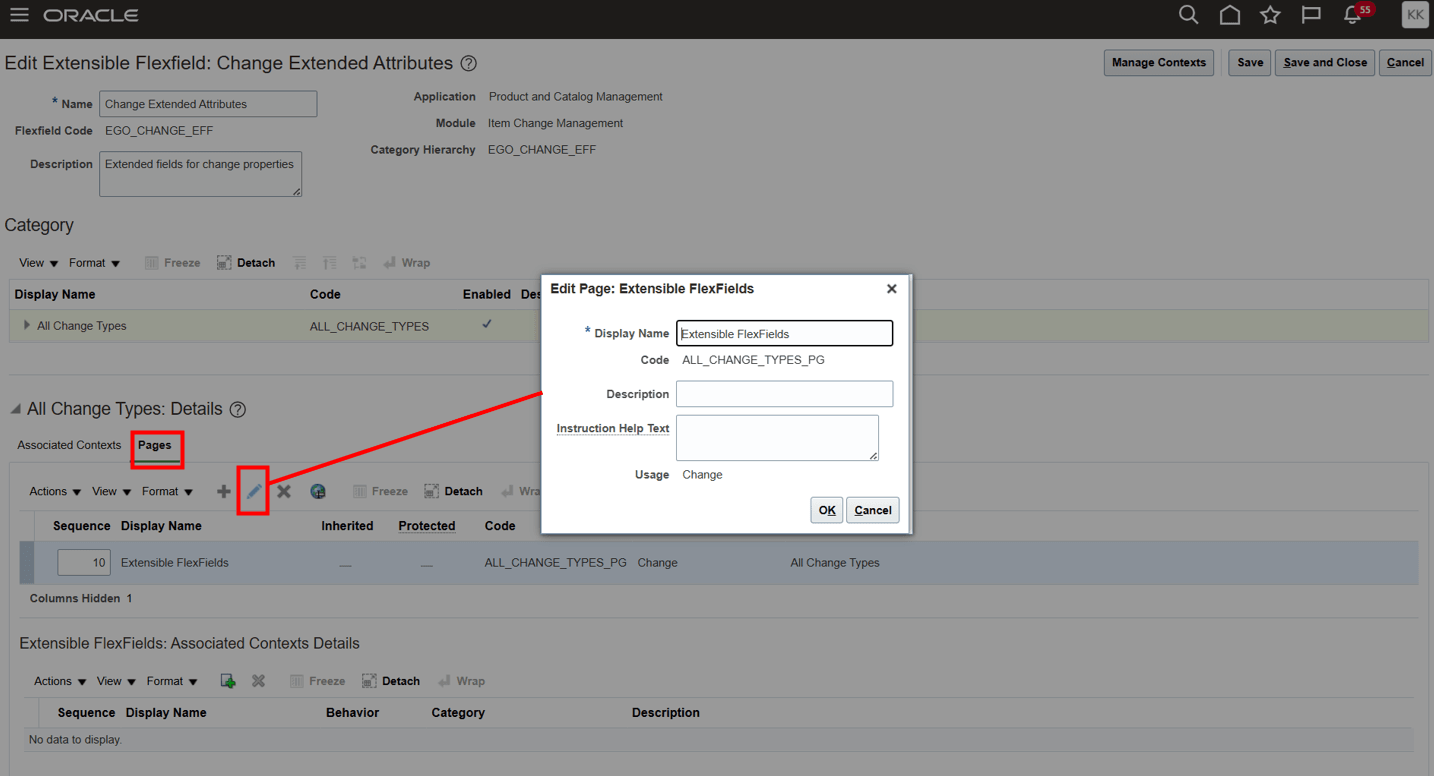Click the X delete icon in Associated Contexts Details toolbar
The width and height of the screenshot is (1434, 776).
coord(258,681)
